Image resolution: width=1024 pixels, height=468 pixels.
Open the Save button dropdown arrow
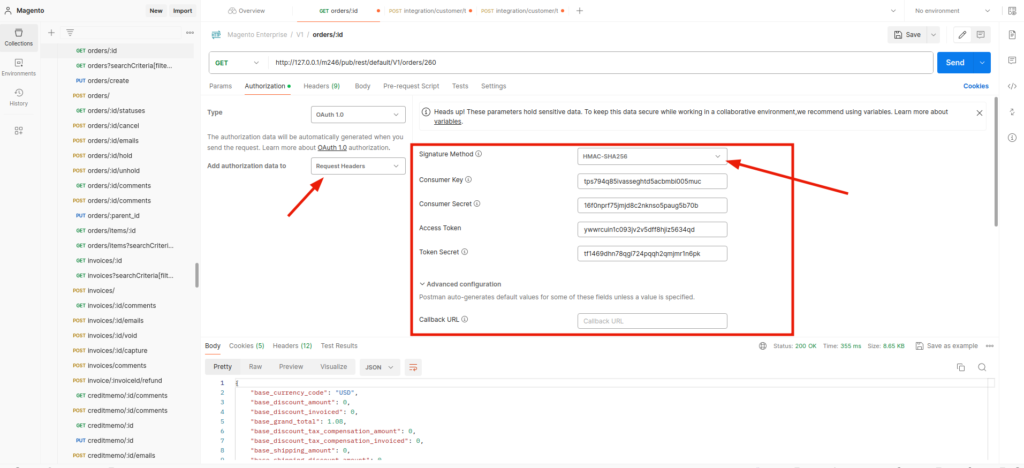(933, 35)
